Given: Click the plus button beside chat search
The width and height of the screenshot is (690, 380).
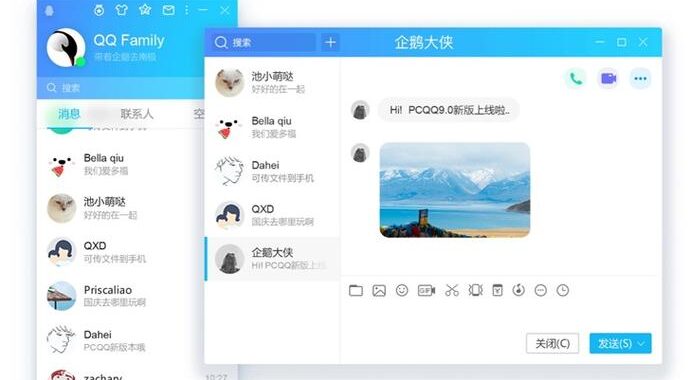Looking at the screenshot, I should click(x=330, y=42).
